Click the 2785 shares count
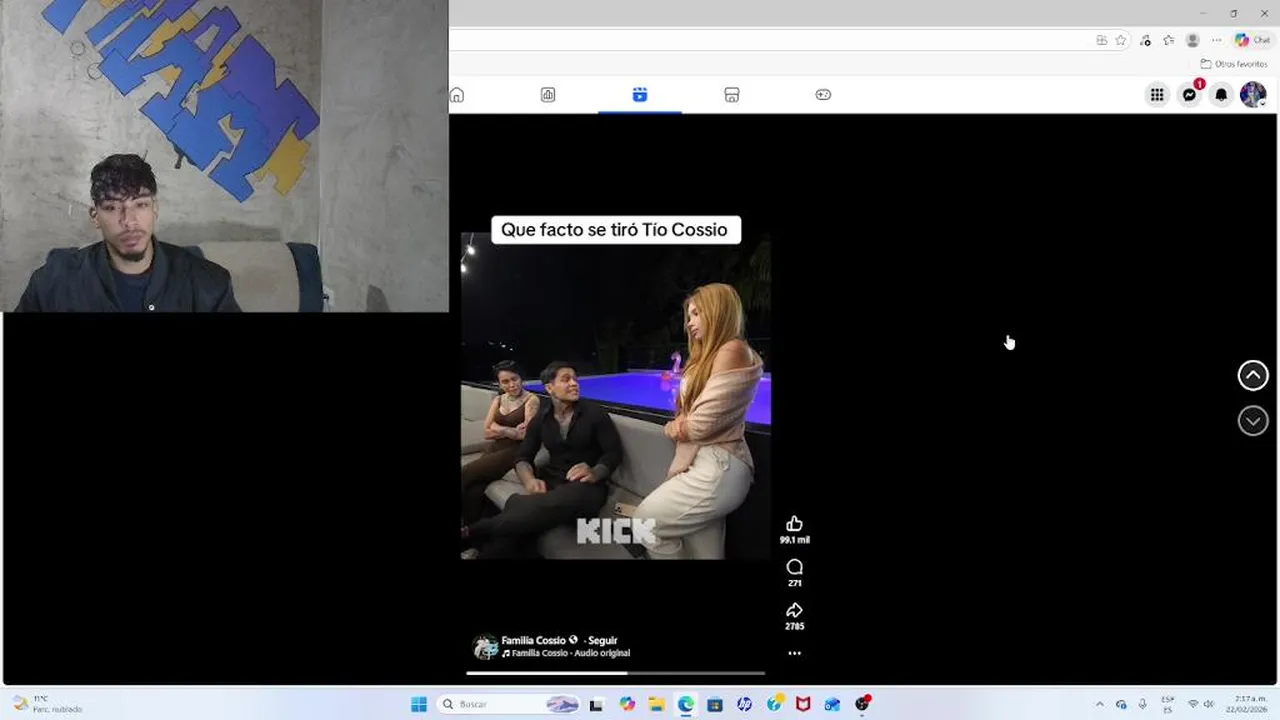This screenshot has height=720, width=1280. [x=794, y=626]
